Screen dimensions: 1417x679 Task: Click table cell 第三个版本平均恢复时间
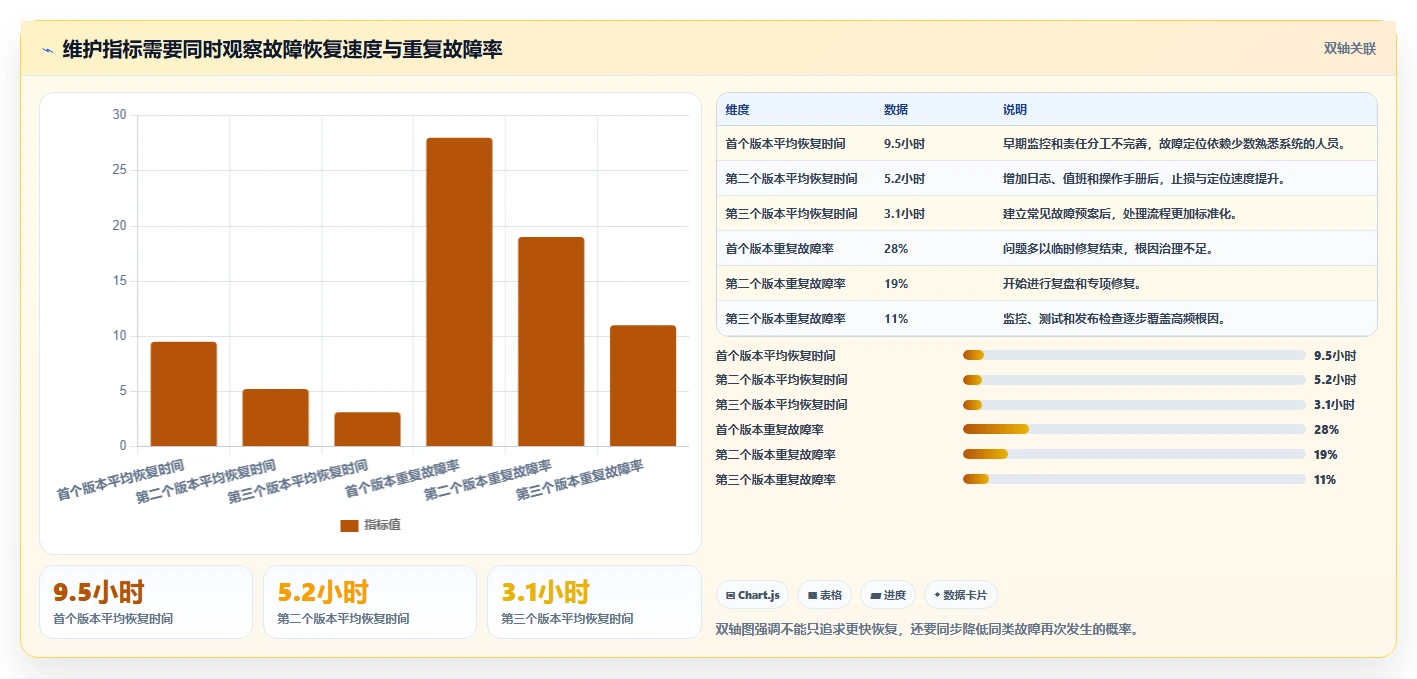point(792,214)
